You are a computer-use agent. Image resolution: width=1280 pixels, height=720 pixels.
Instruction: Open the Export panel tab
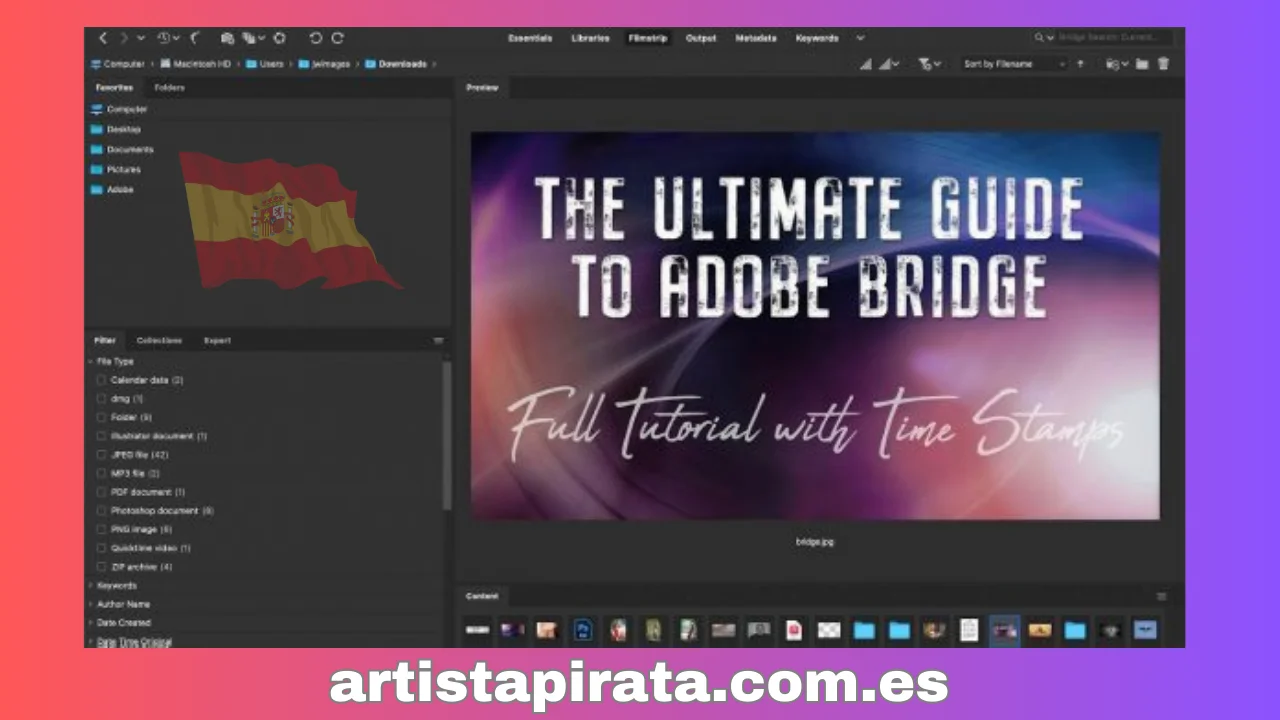coord(217,341)
